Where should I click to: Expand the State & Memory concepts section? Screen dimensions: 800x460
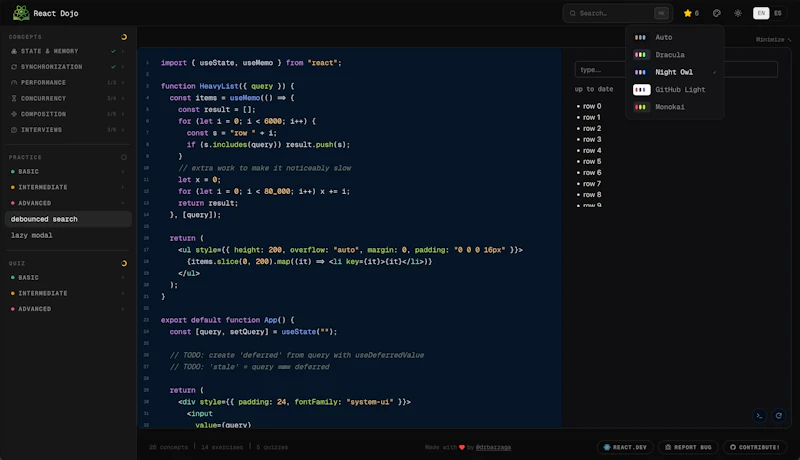[x=67, y=51]
